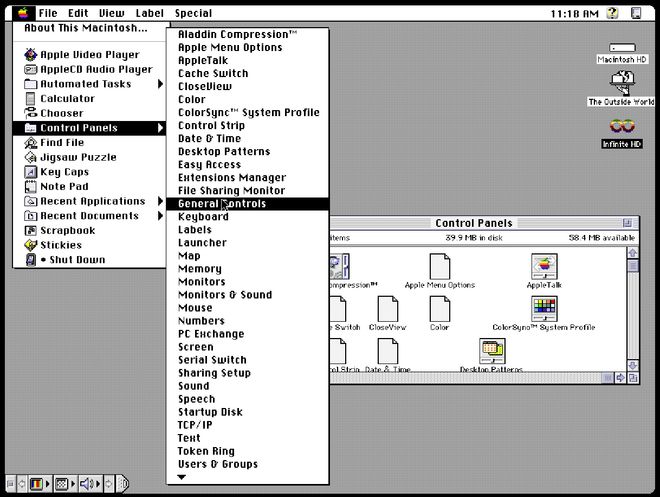This screenshot has height=497, width=660.
Task: Select CloseView file icon in window
Action: [x=388, y=308]
